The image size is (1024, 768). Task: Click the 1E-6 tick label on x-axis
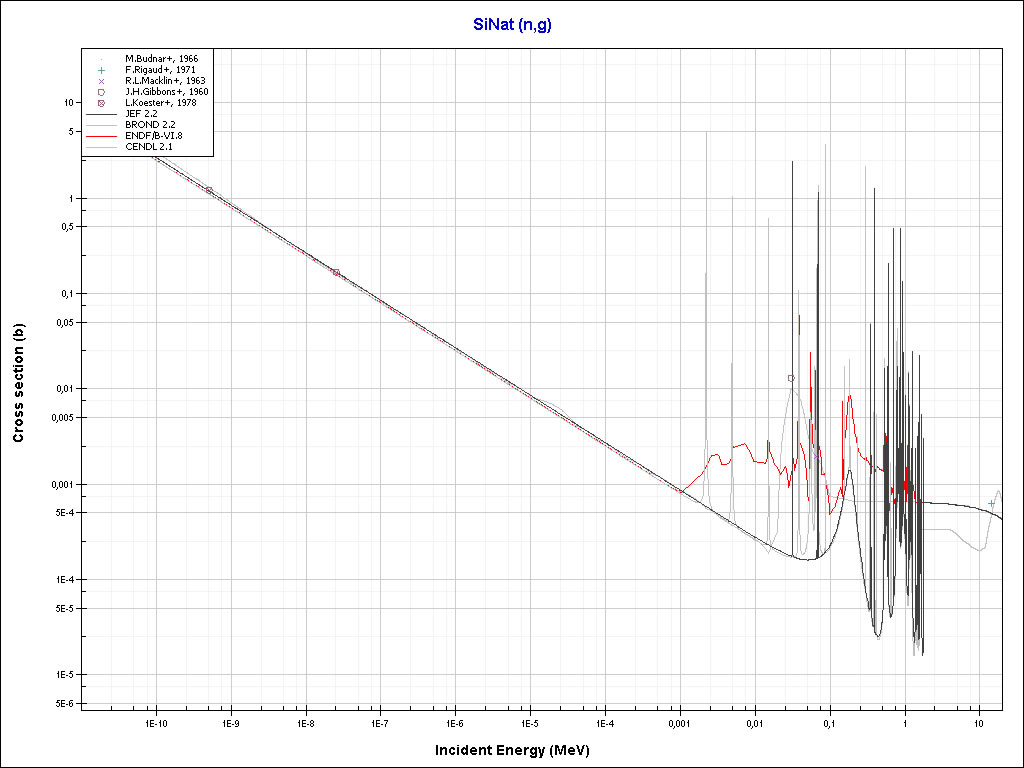[455, 721]
